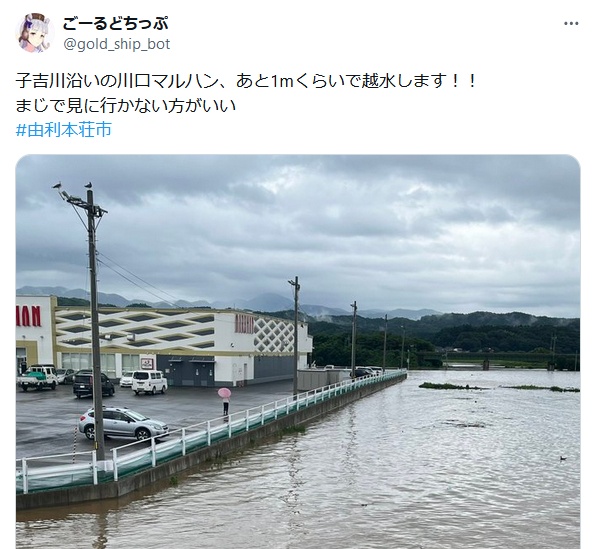
Task: Open the @gold_ship_bot handle link
Action: [x=116, y=44]
